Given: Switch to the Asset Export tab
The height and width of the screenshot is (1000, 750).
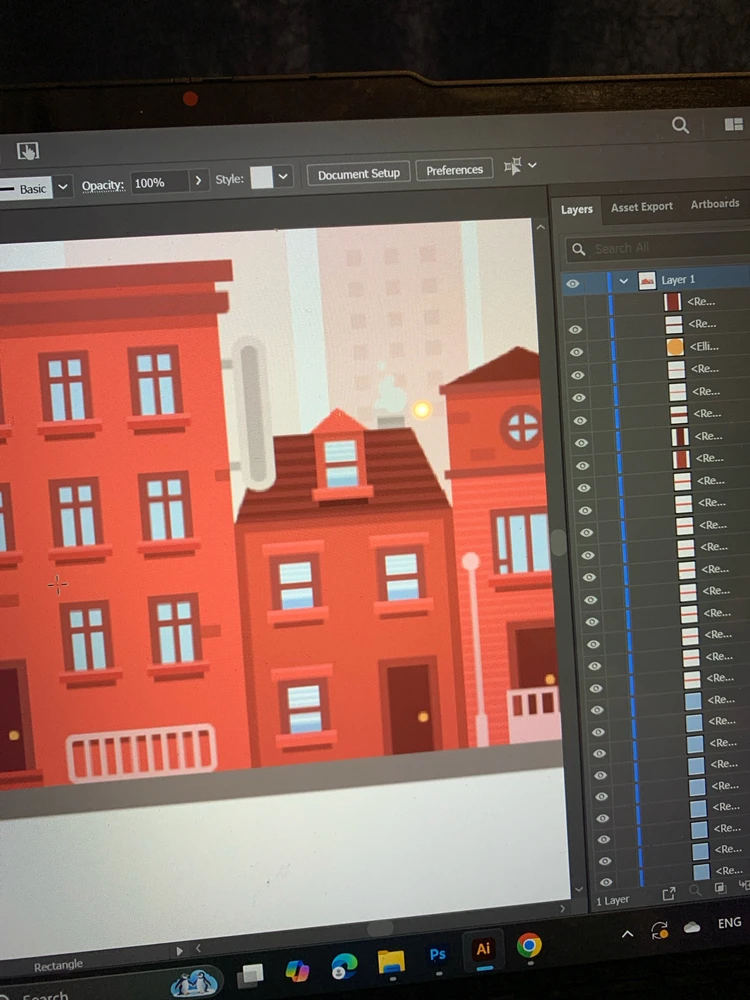Looking at the screenshot, I should [642, 207].
